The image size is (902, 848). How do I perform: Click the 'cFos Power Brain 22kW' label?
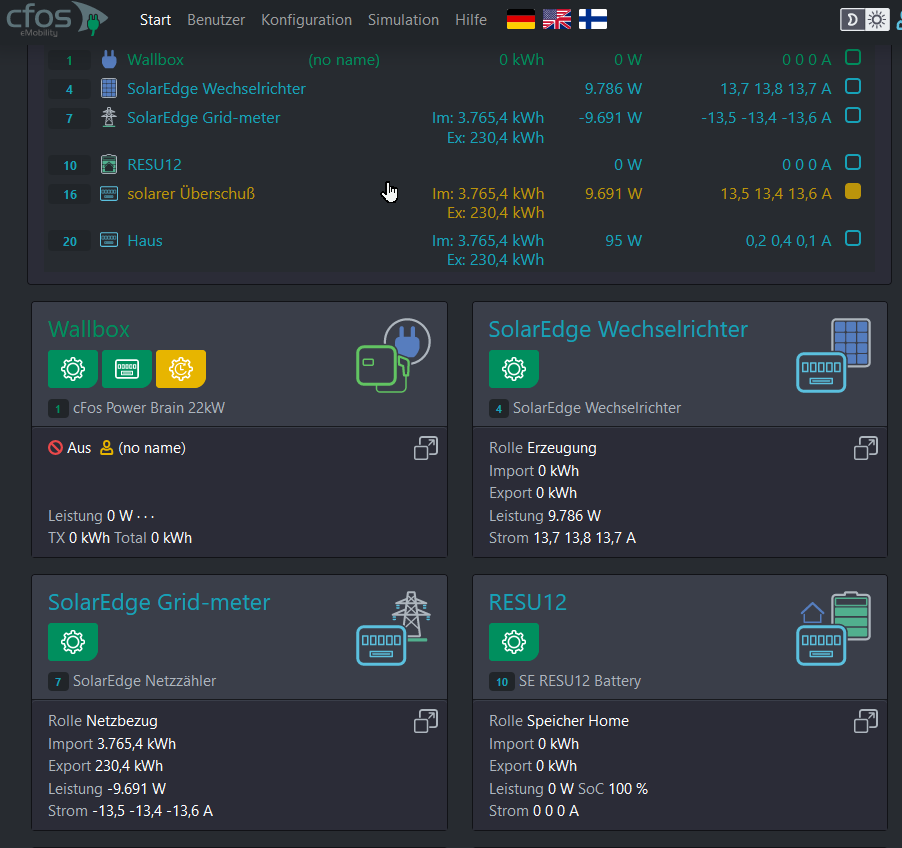point(149,408)
